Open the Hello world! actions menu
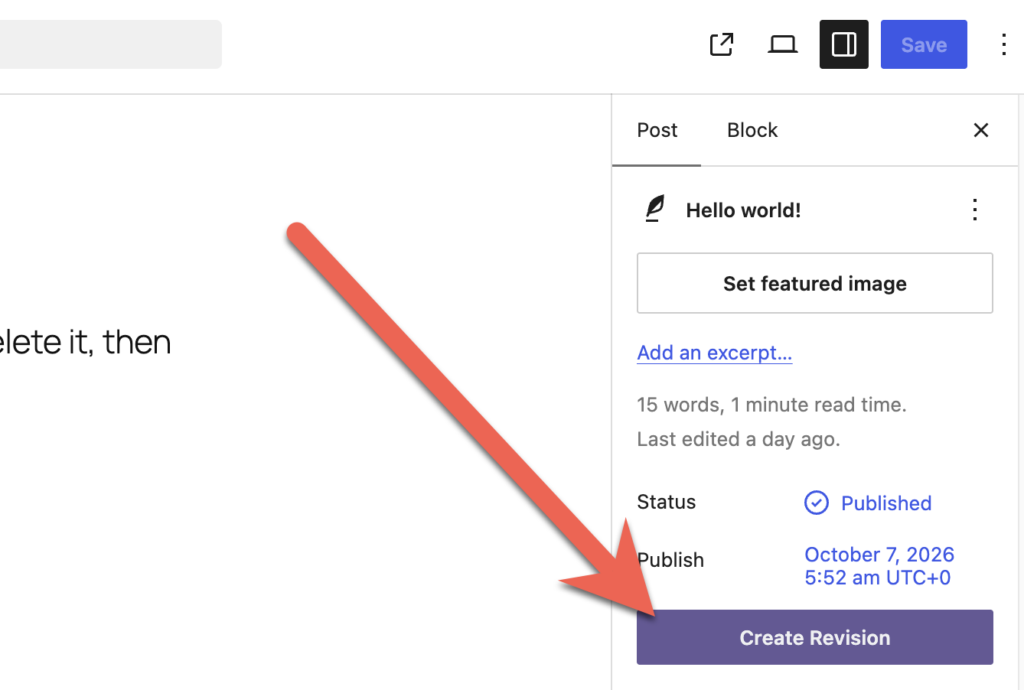The height and width of the screenshot is (690, 1024). click(974, 210)
